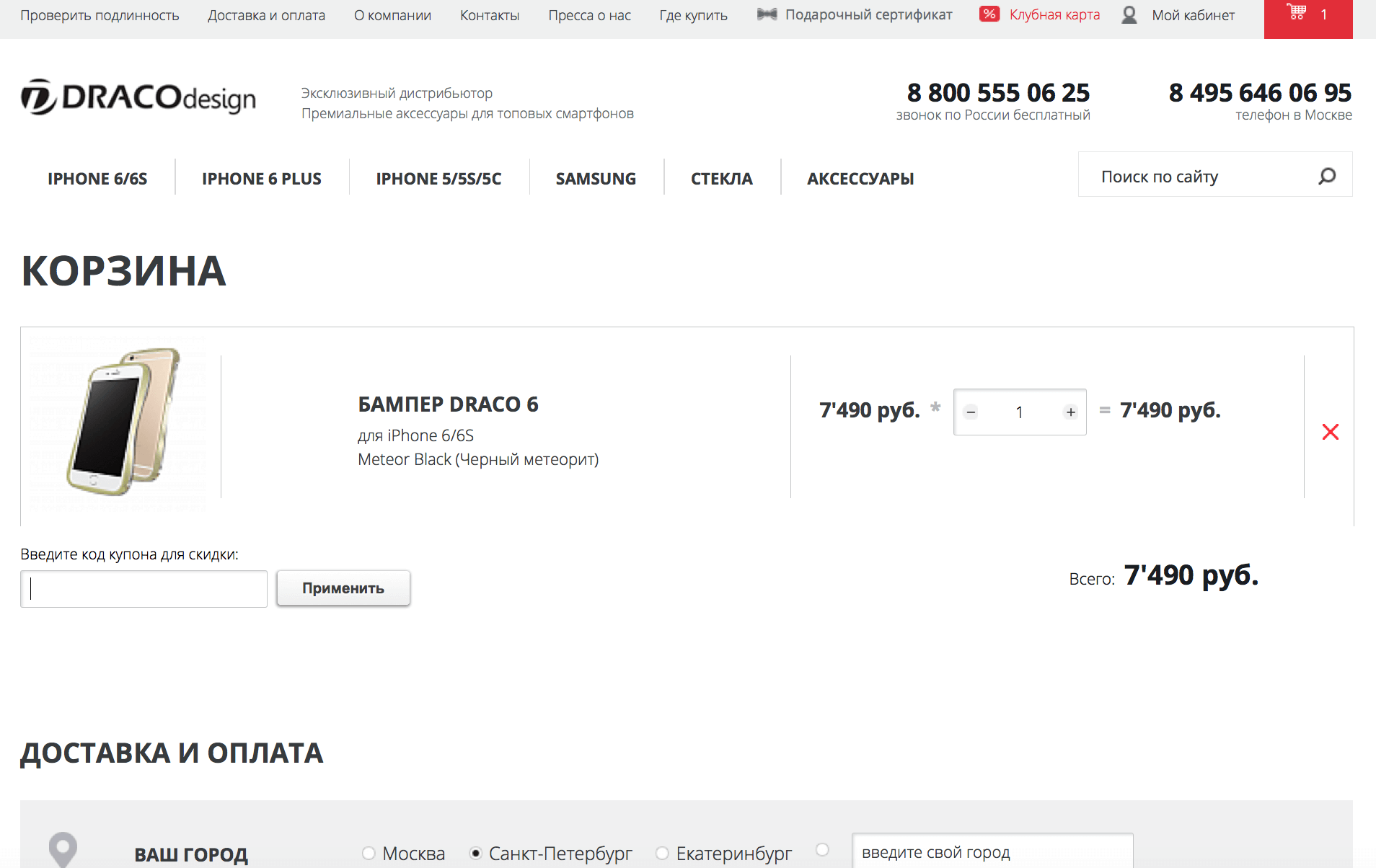
Task: Open the IPHONE 6/6S category
Action: [97, 179]
